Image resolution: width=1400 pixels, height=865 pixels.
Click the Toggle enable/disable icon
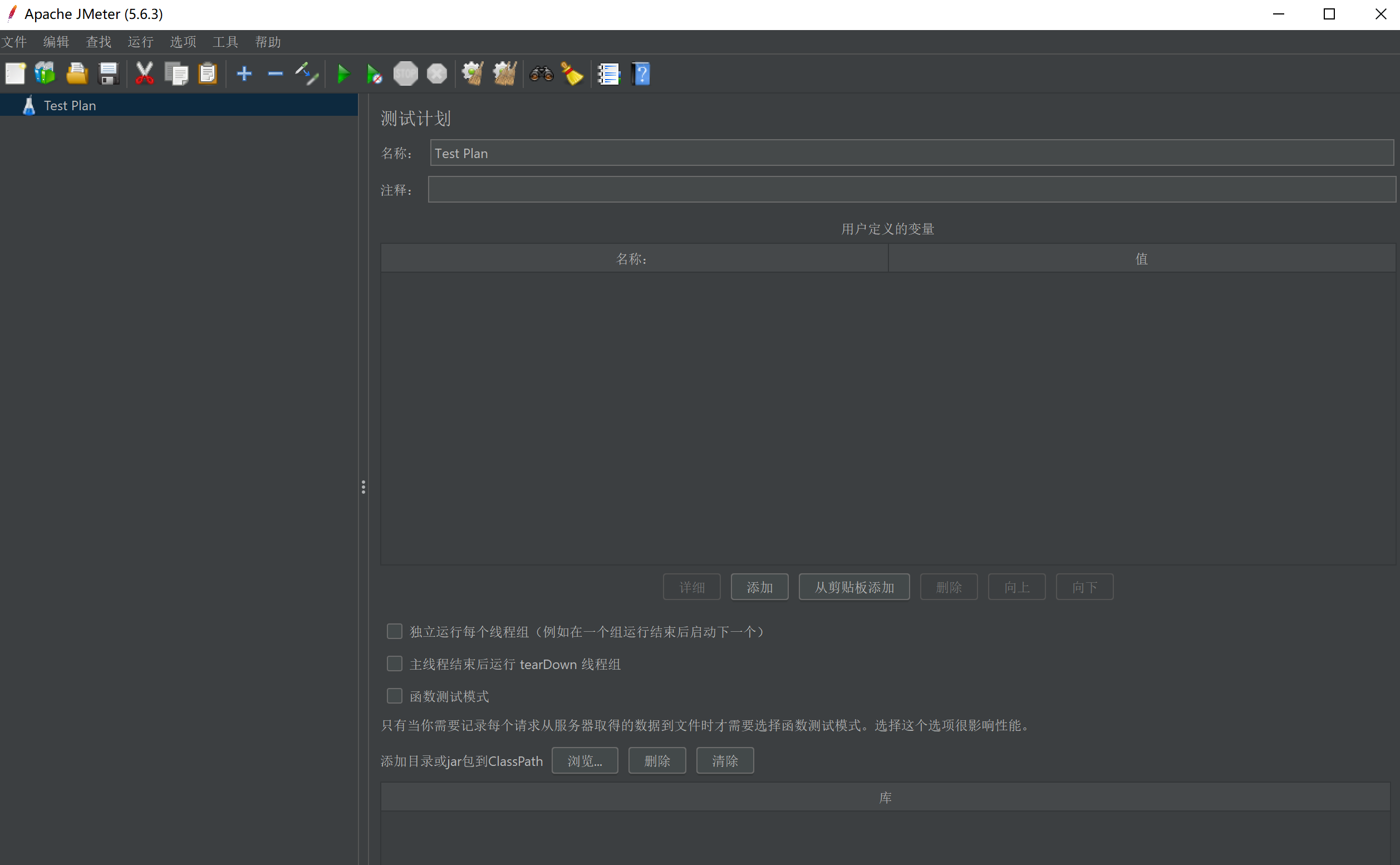[307, 74]
